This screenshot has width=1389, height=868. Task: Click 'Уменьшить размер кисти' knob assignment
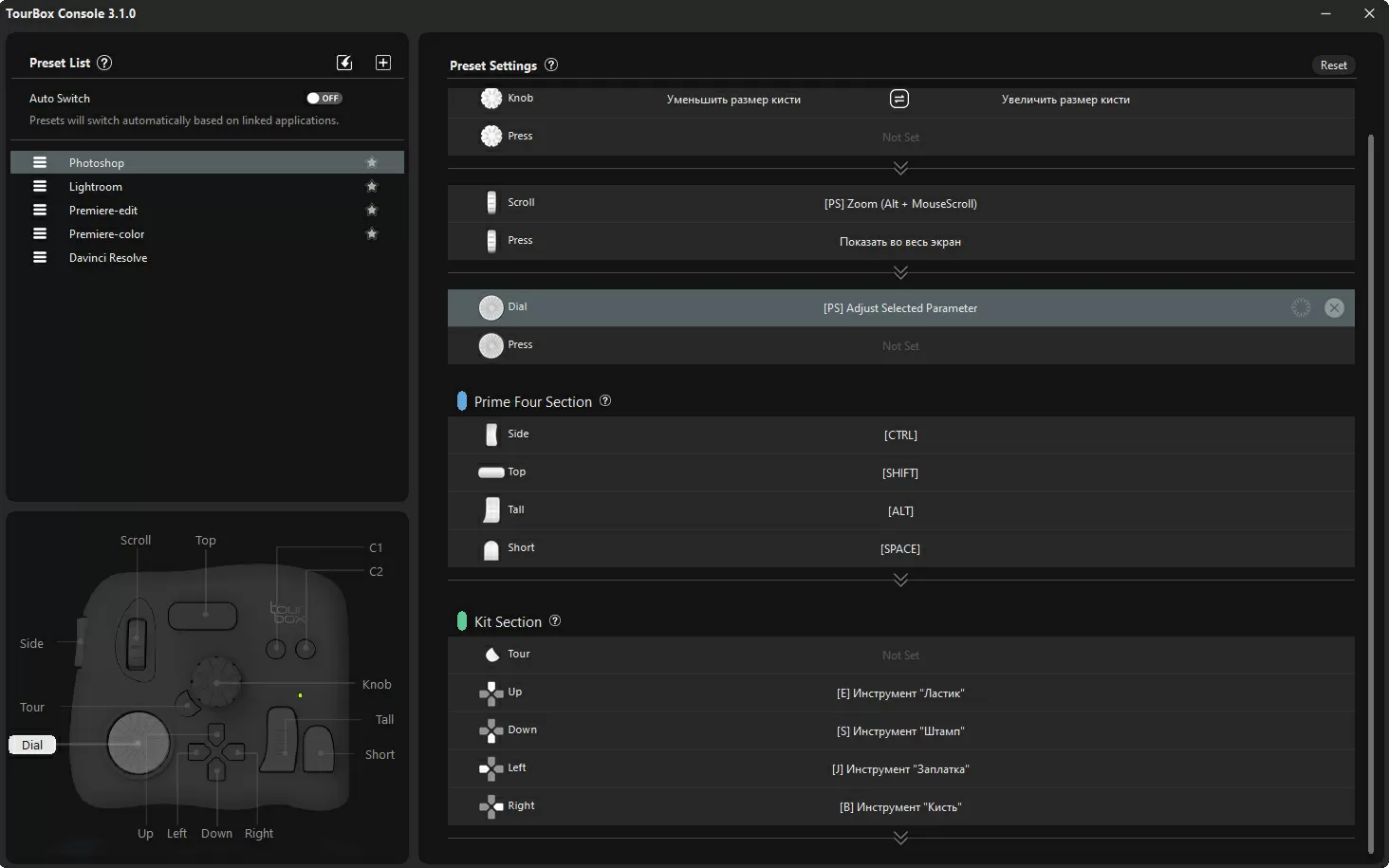pyautogui.click(x=733, y=99)
